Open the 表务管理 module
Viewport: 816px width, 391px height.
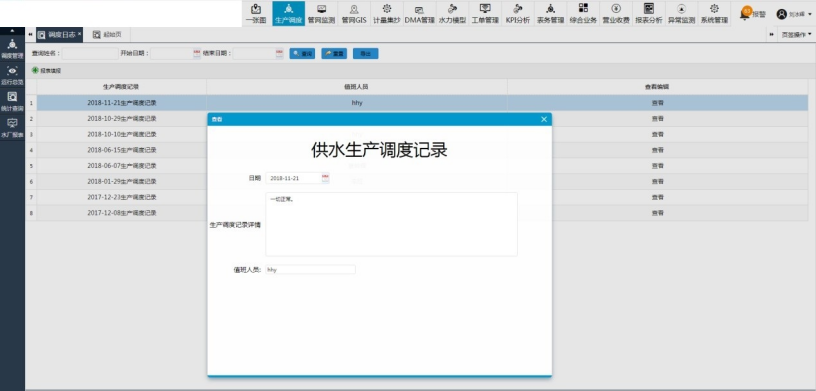pos(551,14)
